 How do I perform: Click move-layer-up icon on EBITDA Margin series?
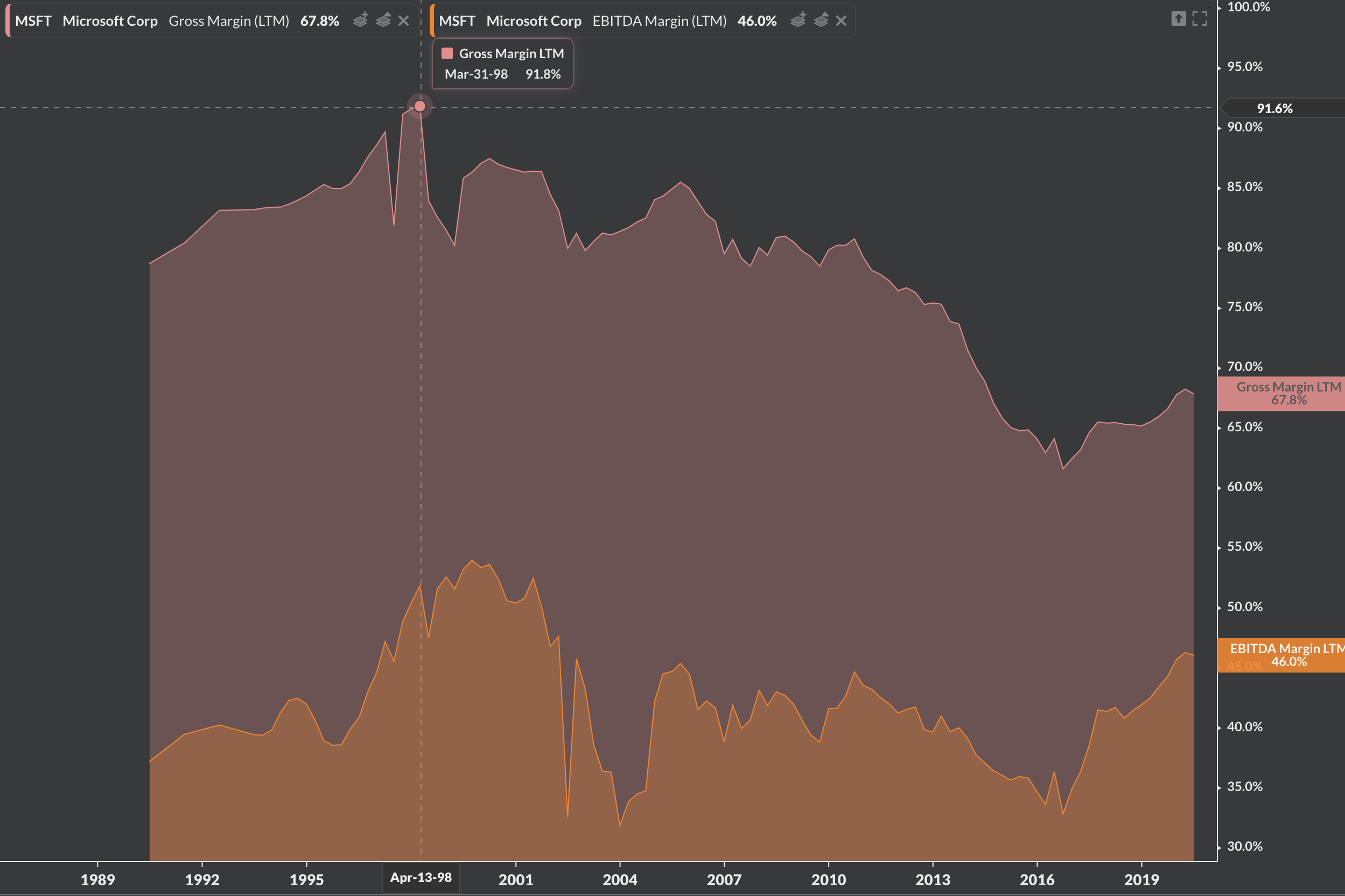821,20
